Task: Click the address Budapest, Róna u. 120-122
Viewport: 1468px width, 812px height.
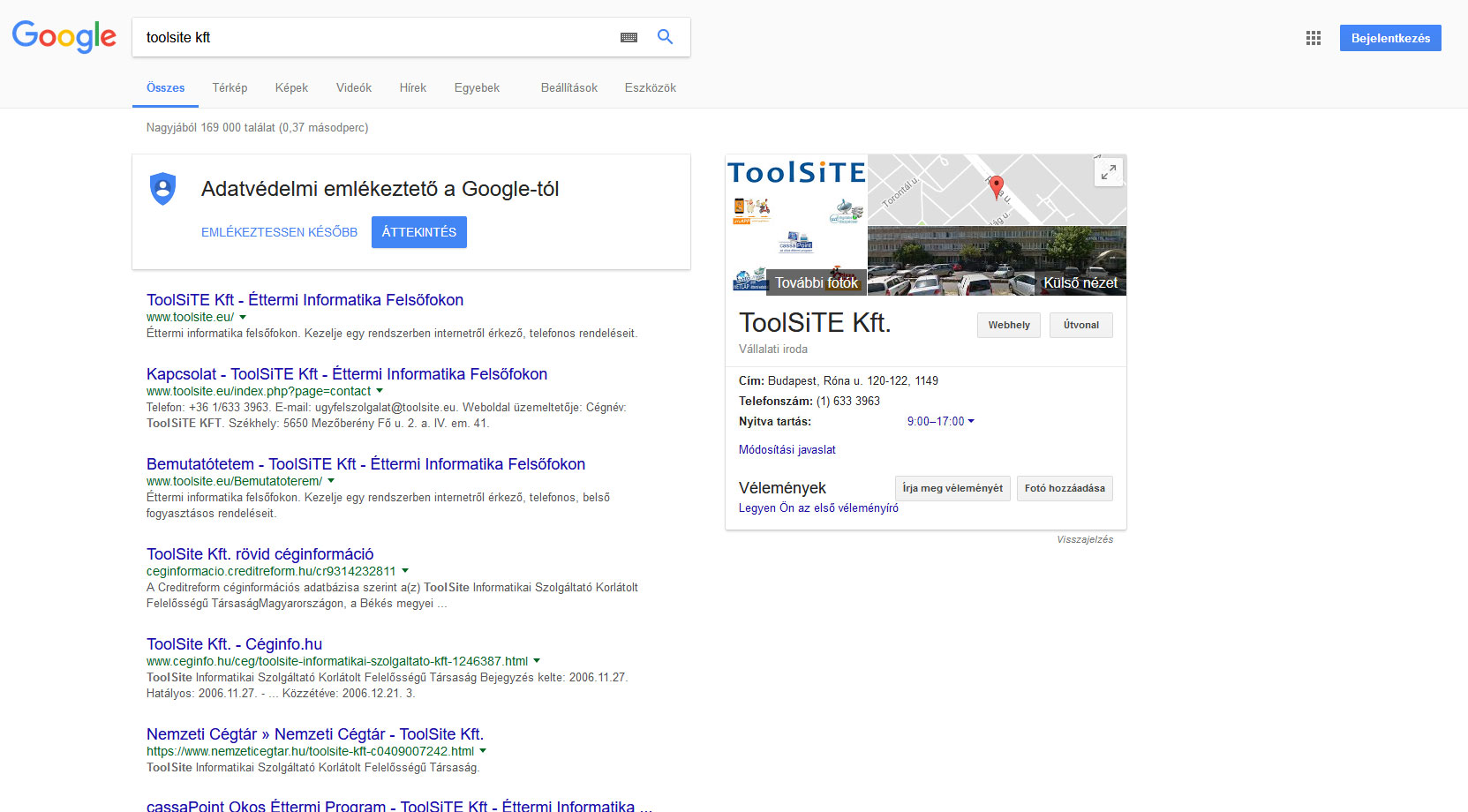Action: [x=853, y=381]
